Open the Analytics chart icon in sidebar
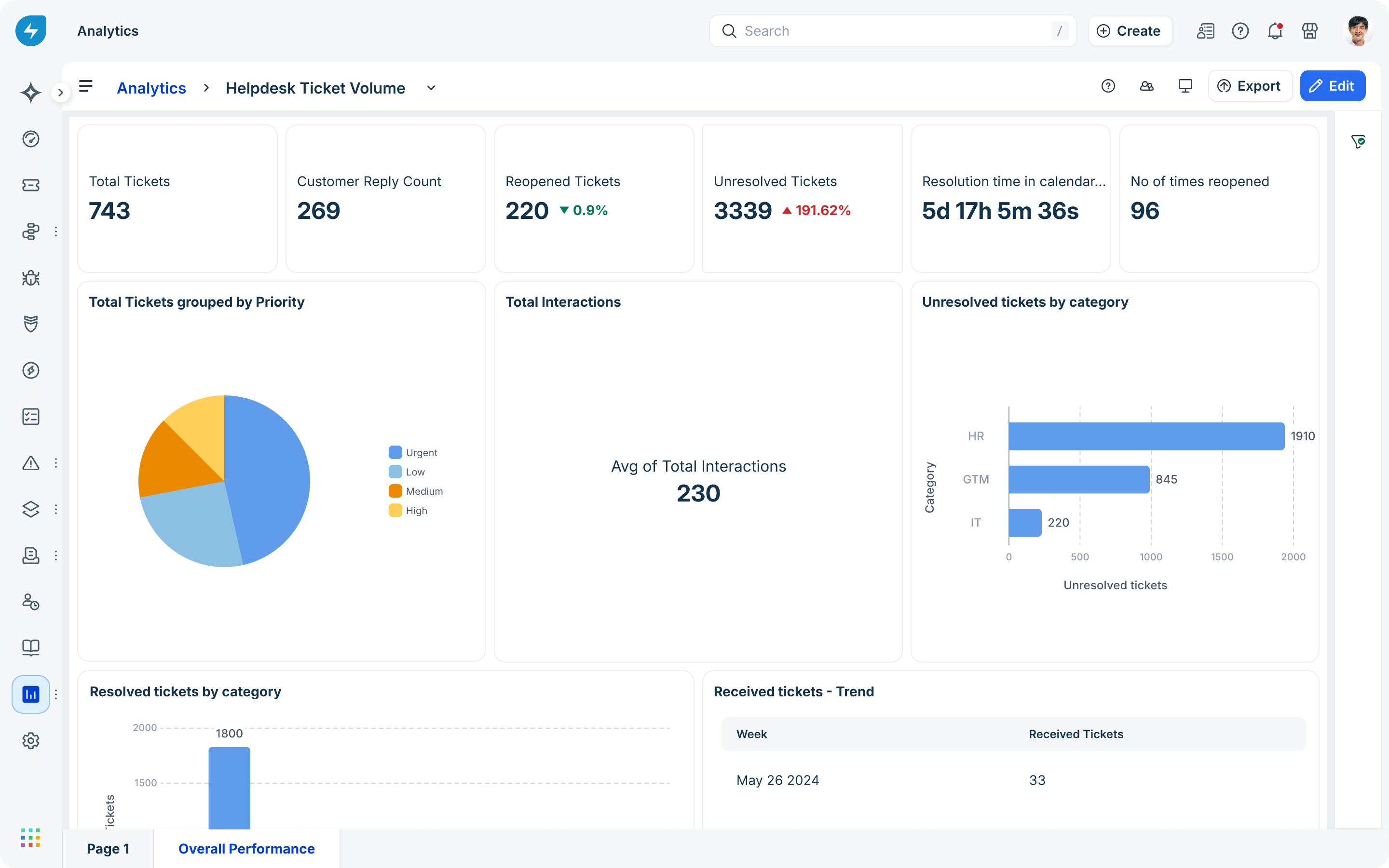Image resolution: width=1389 pixels, height=868 pixels. (x=31, y=694)
